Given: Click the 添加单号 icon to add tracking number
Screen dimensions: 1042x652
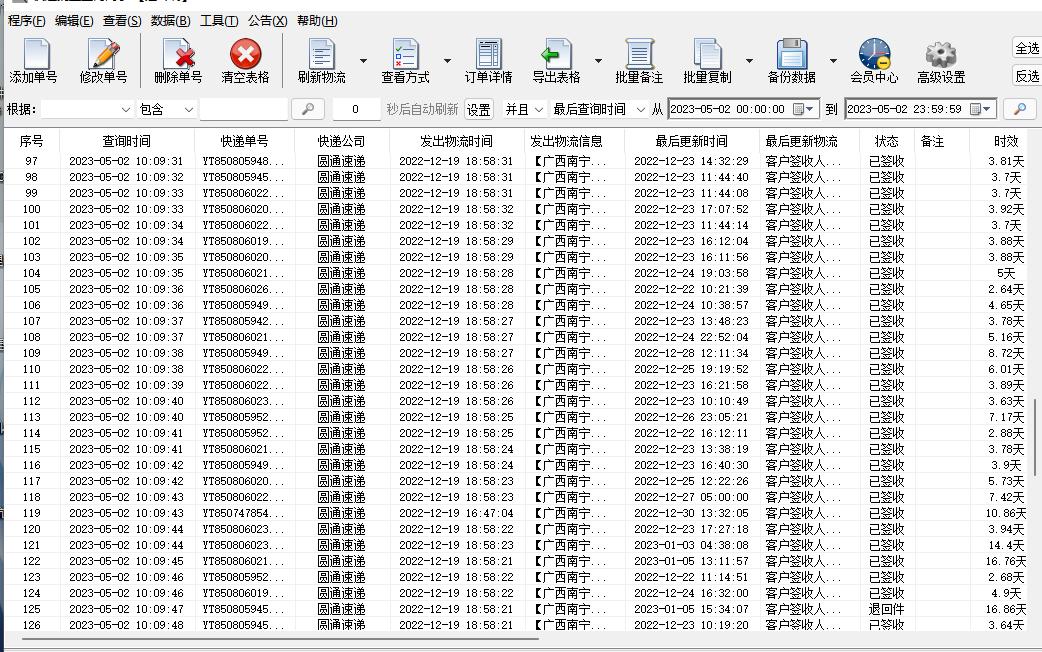Looking at the screenshot, I should [34, 58].
